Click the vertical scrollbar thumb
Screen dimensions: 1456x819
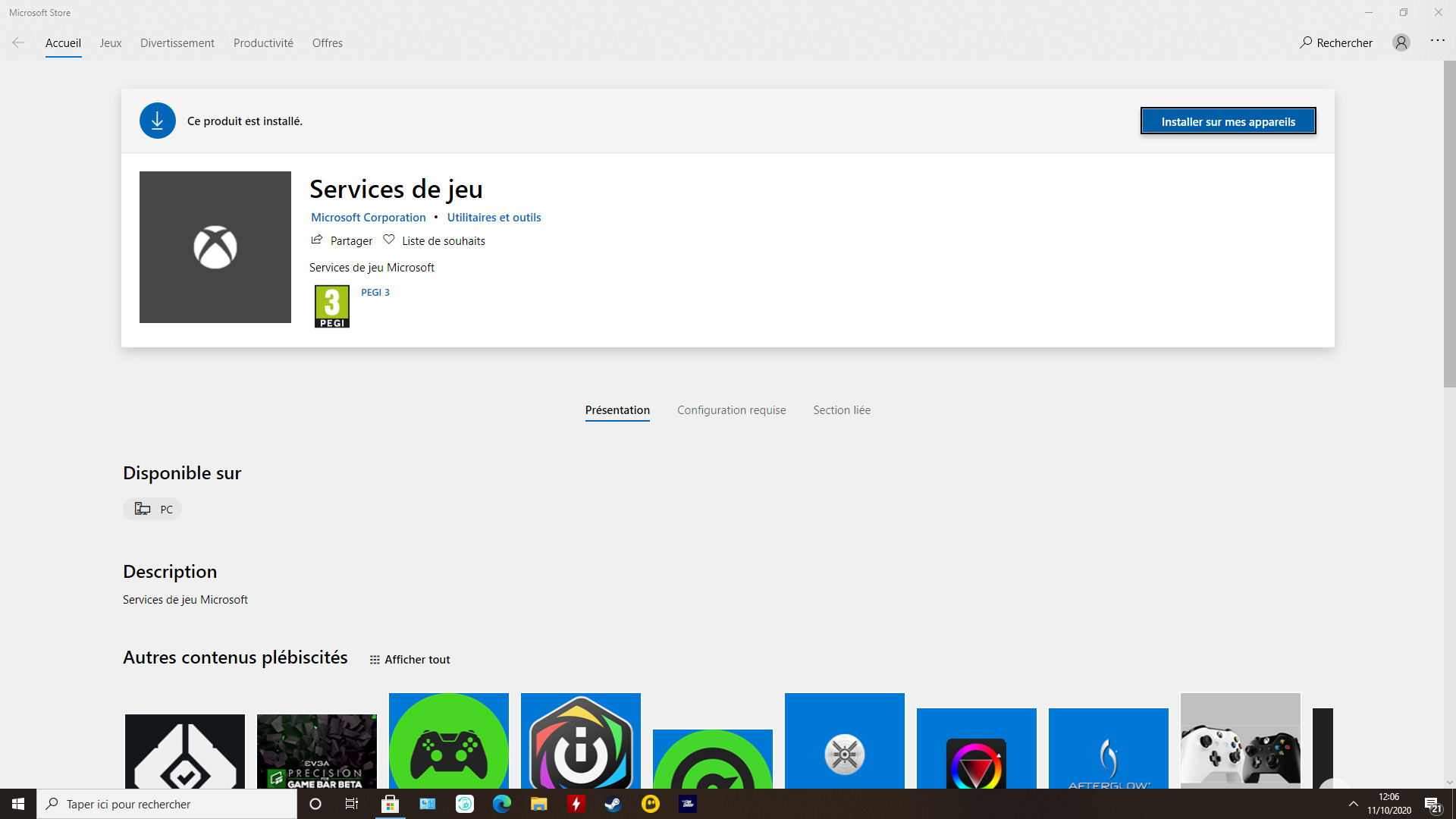point(1449,224)
